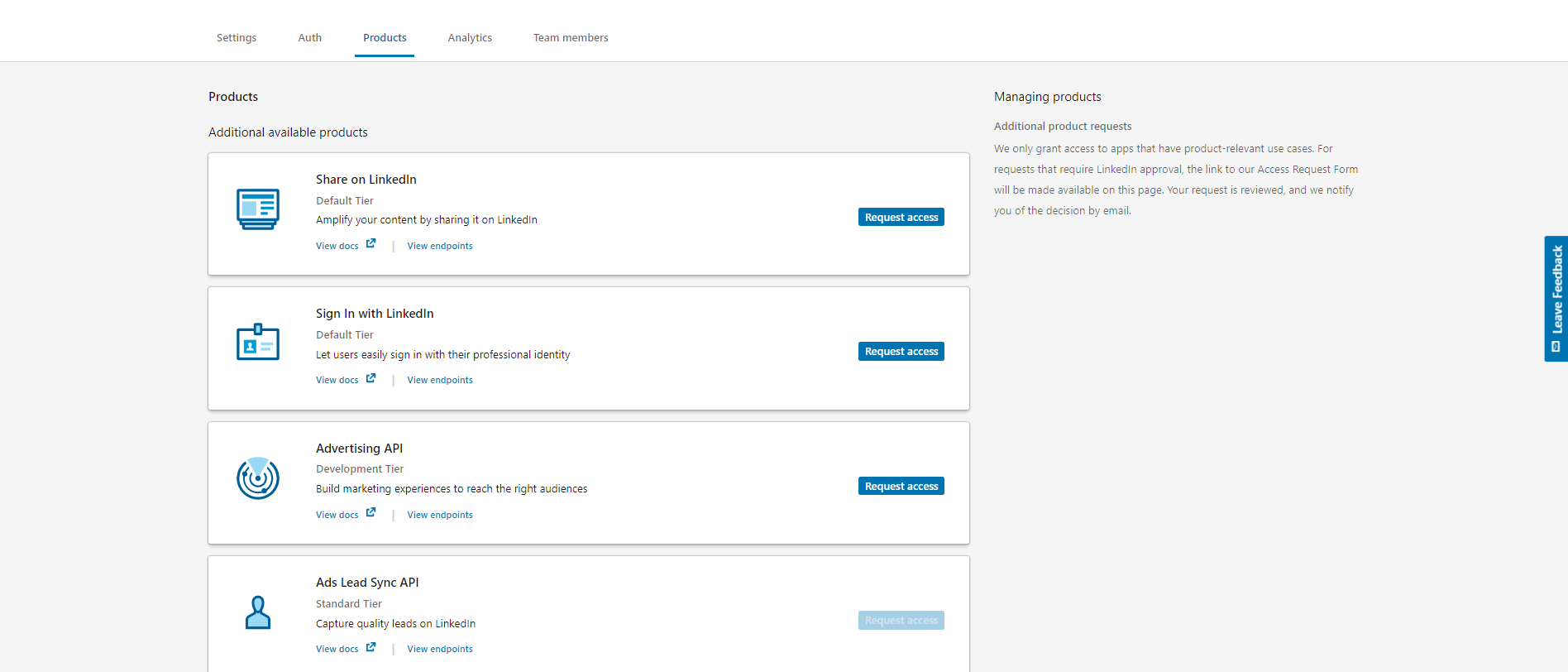Viewport: 1568px width, 672px height.
Task: Click the 'Advertising API' product title
Action: (359, 449)
